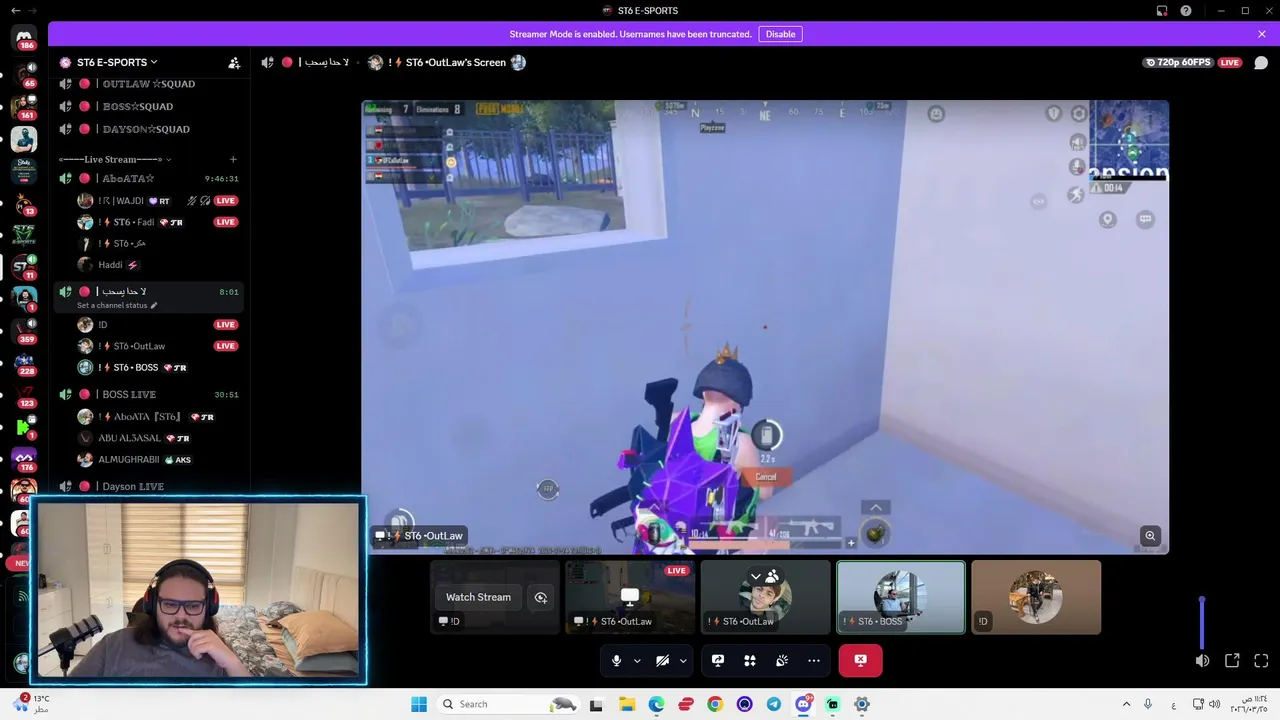Collapse the Live Stream category
This screenshot has height=720, width=1280.
pos(115,159)
